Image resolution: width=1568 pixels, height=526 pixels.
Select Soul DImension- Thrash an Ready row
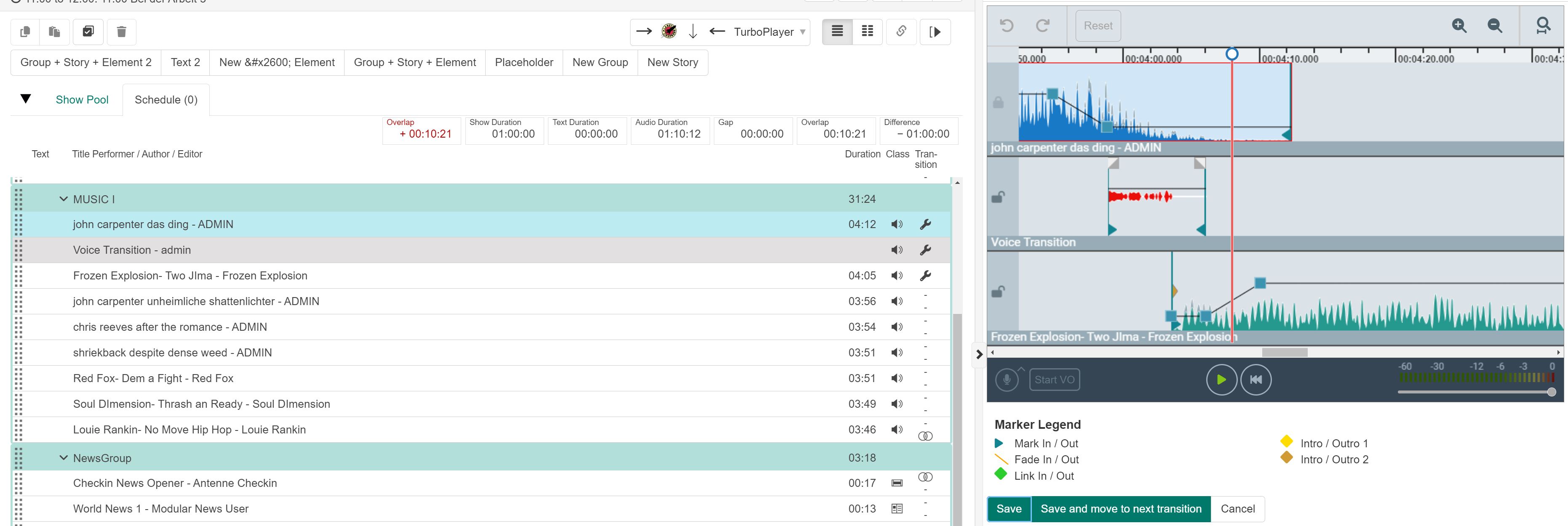(481, 404)
